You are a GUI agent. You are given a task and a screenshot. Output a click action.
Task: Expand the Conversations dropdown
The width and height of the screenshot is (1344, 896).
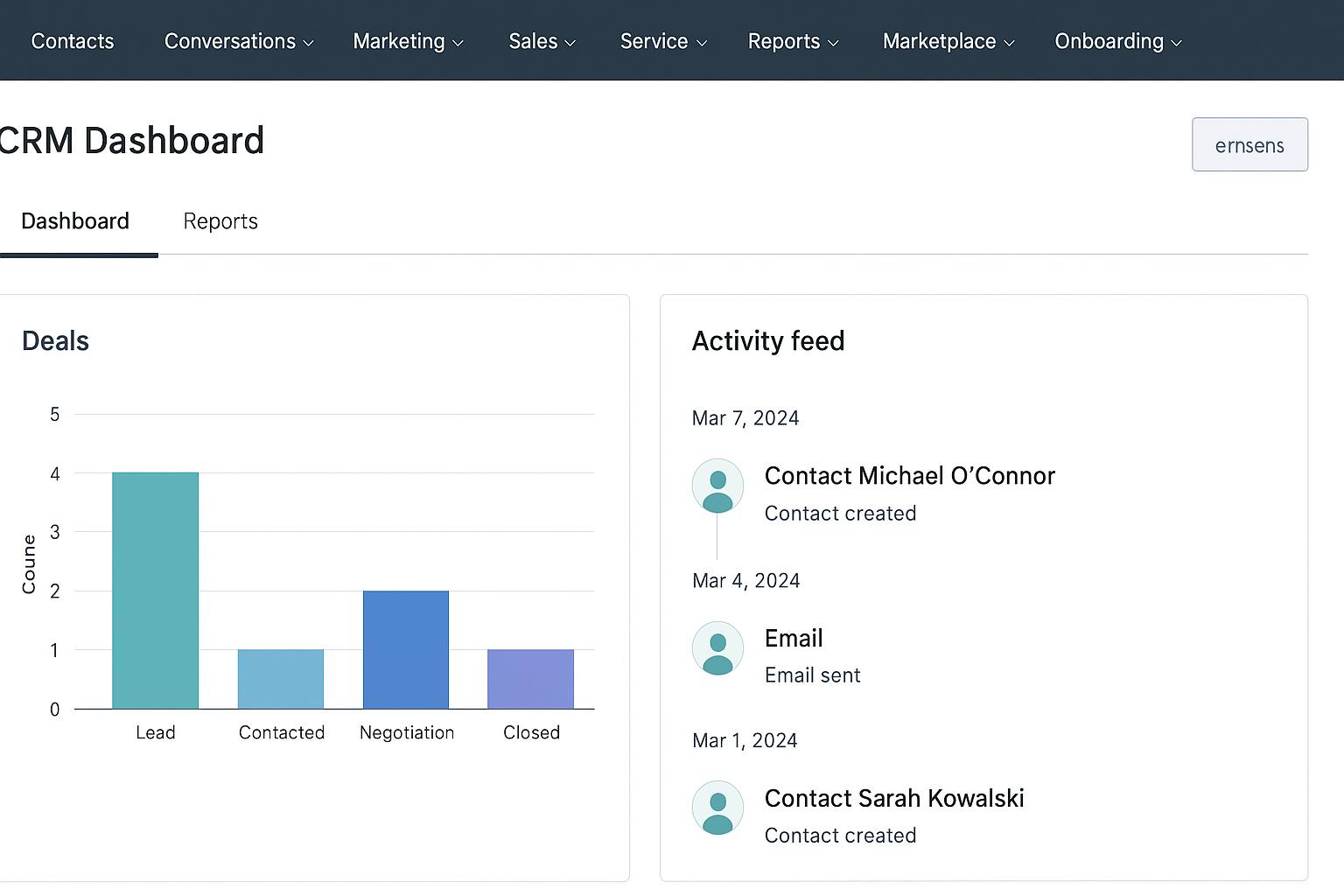pos(238,41)
